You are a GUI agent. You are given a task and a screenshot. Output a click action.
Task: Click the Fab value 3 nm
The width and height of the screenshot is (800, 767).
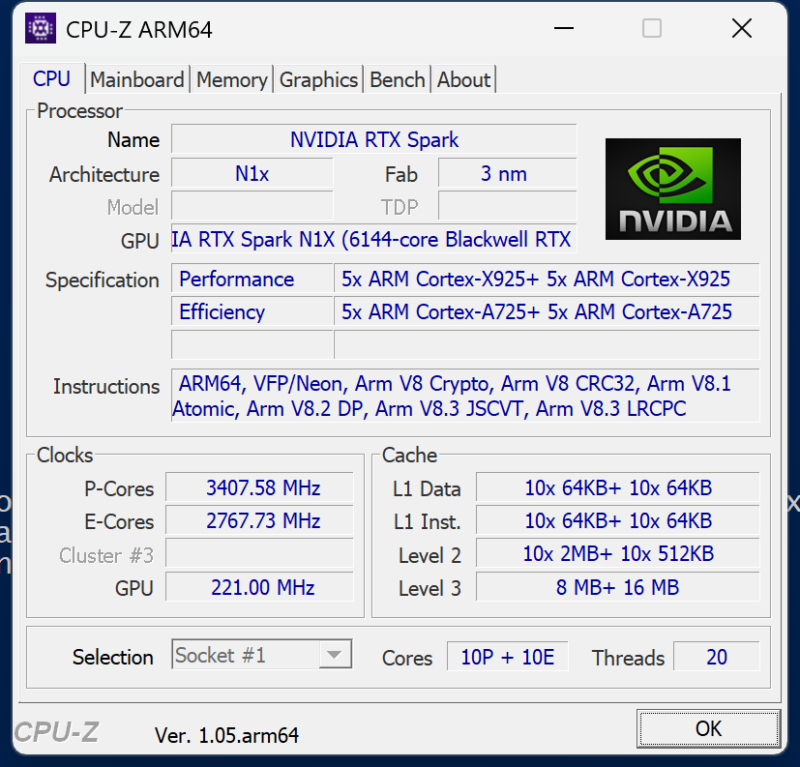[x=507, y=174]
